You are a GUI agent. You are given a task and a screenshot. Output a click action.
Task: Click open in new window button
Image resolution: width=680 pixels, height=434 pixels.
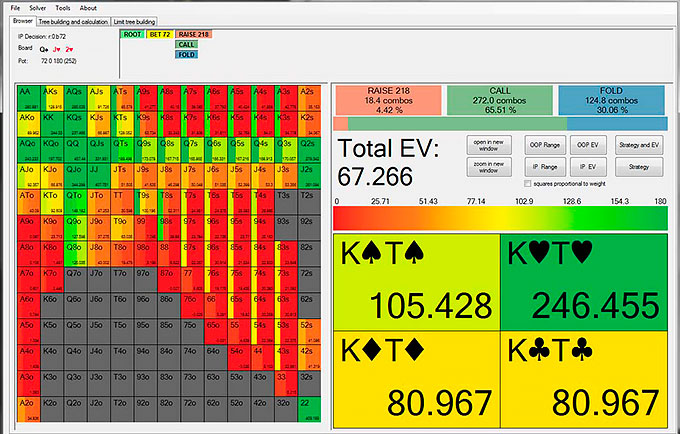(x=489, y=145)
